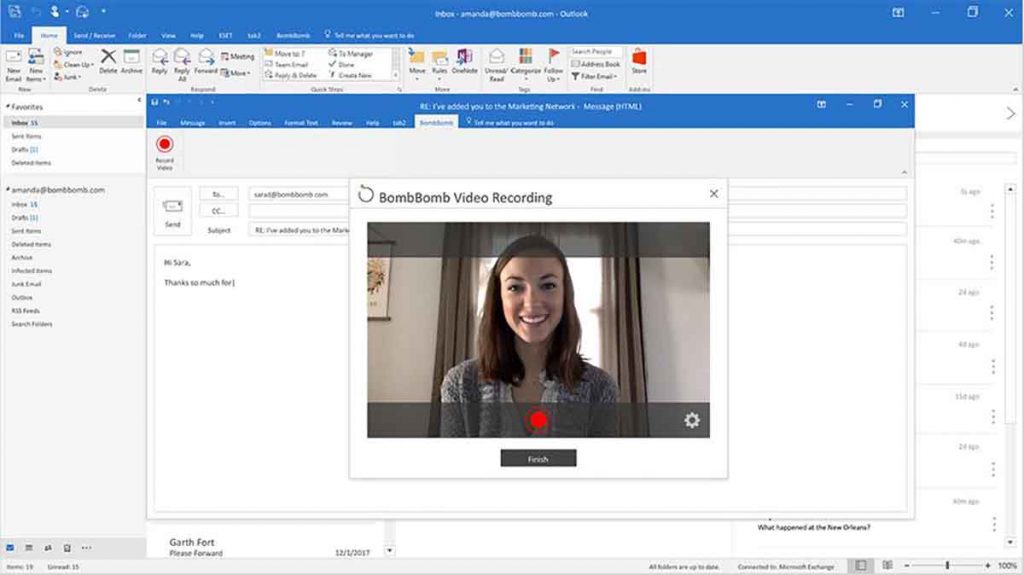Select Sent Items under Favorites

click(26, 136)
